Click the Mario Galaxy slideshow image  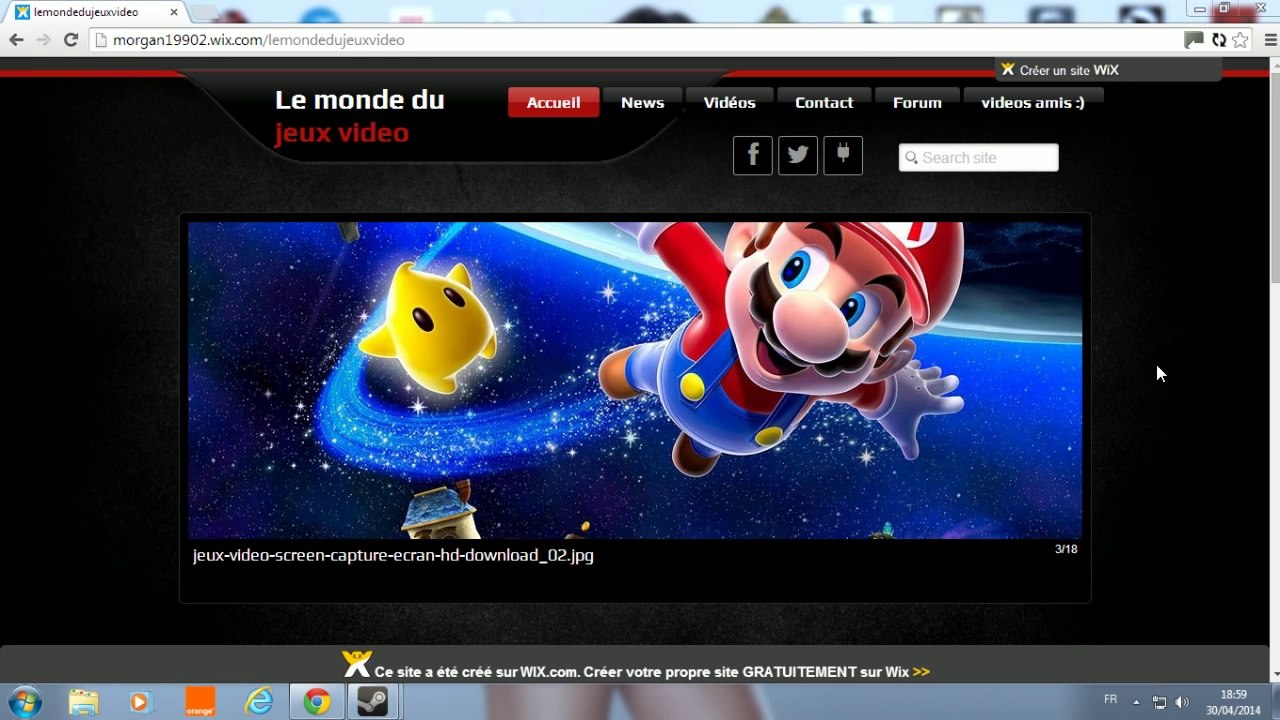[635, 380]
